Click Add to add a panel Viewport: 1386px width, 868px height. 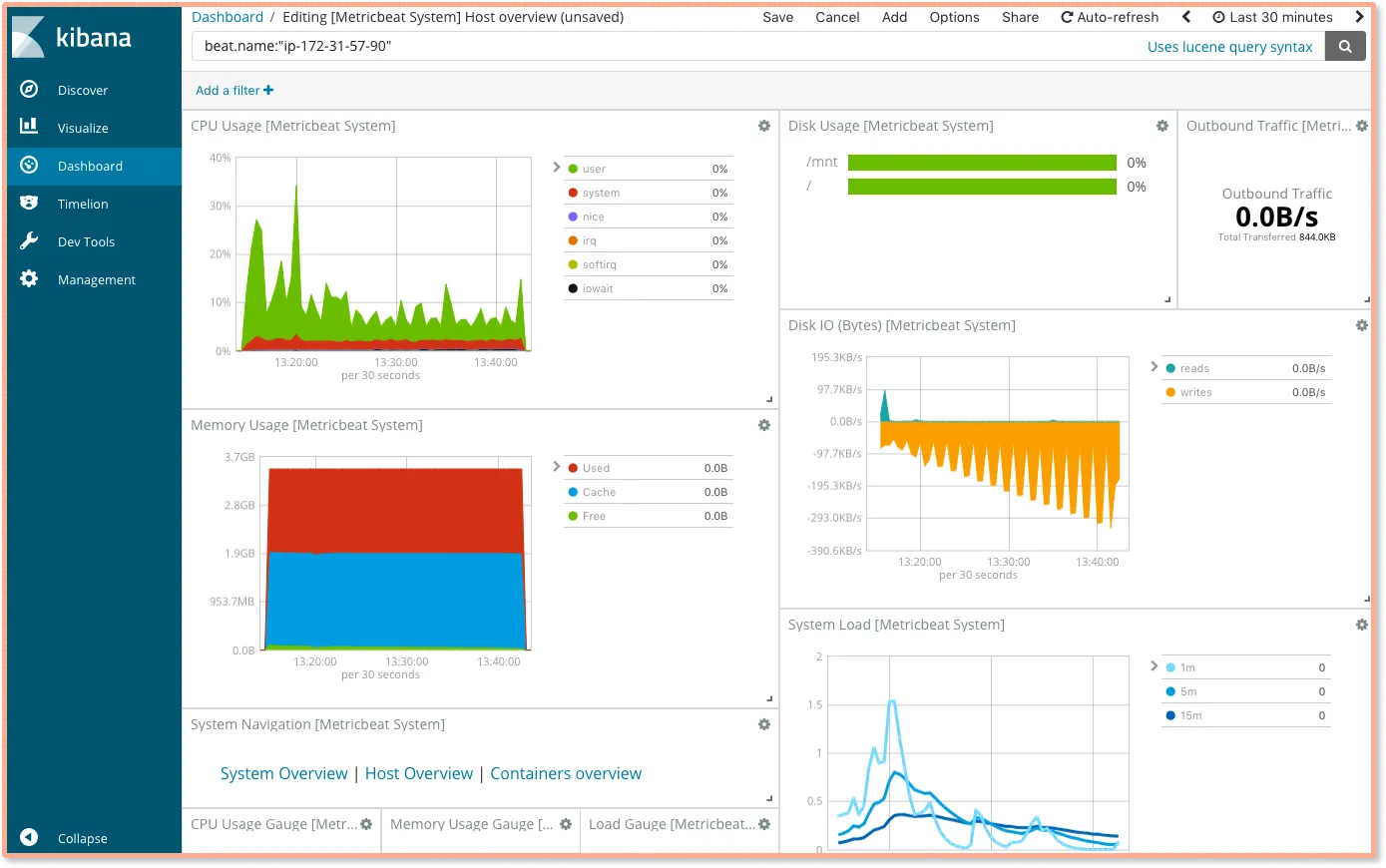coord(894,17)
